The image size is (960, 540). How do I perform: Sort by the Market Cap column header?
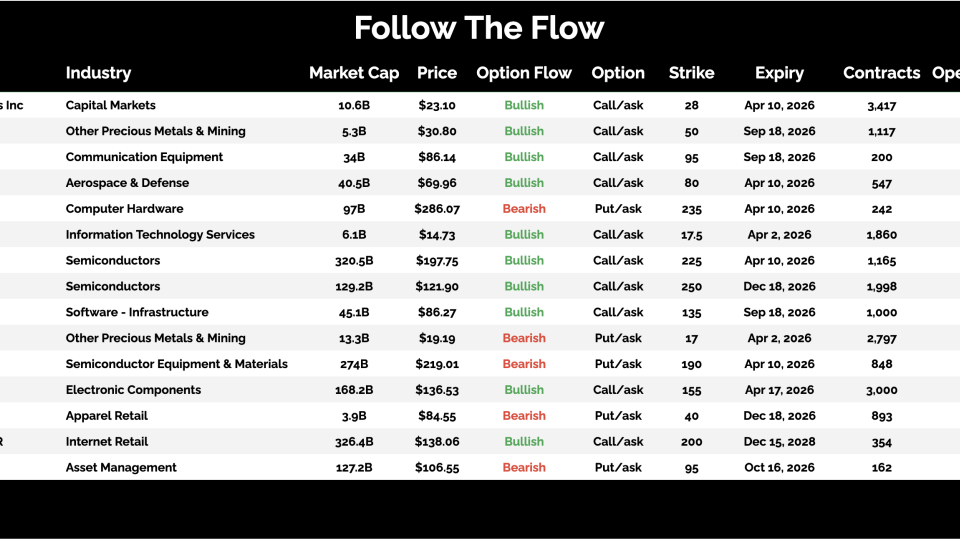354,73
